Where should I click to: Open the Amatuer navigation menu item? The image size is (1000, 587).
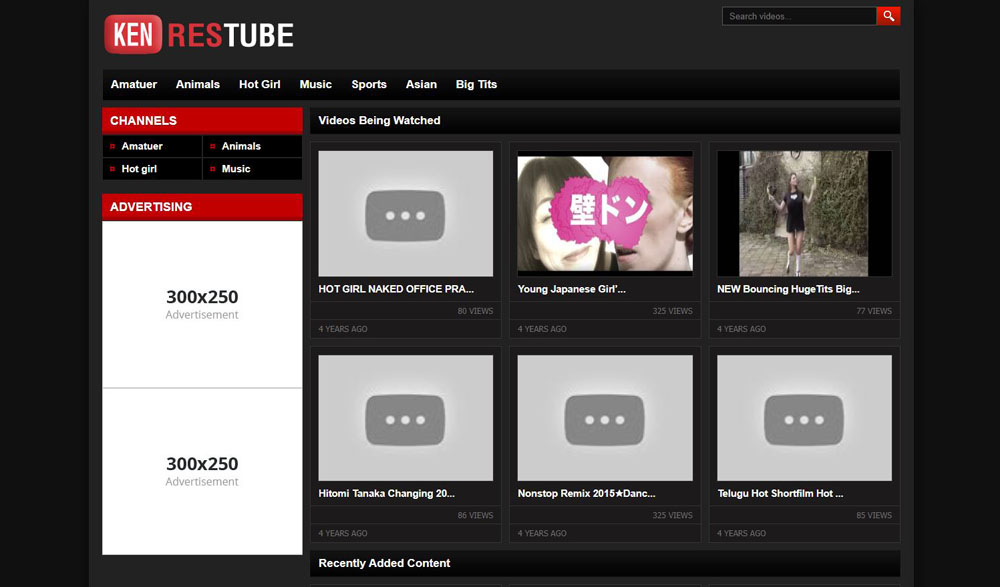134,84
